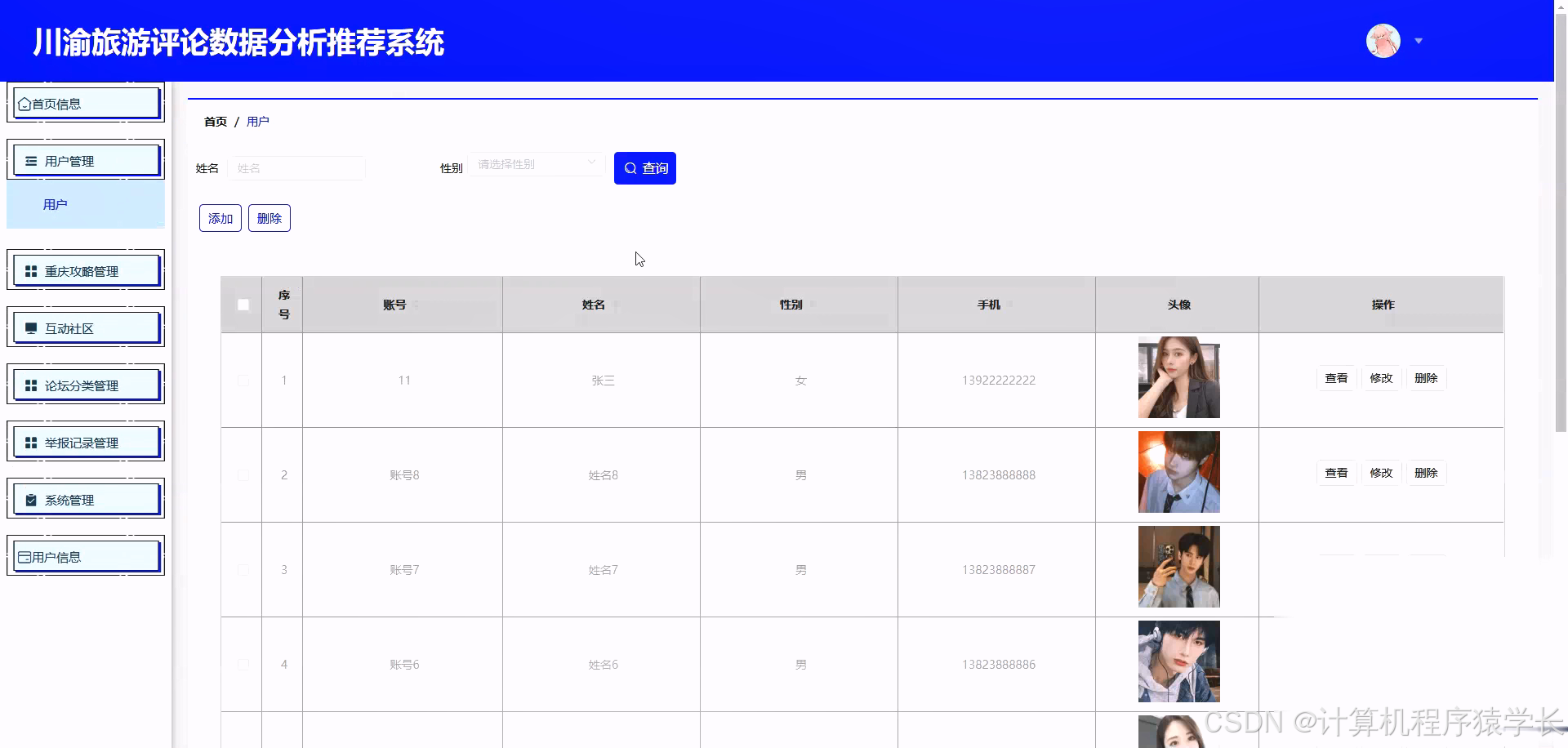The image size is (1568, 748).
Task: Click the 查询 search button
Action: point(645,168)
